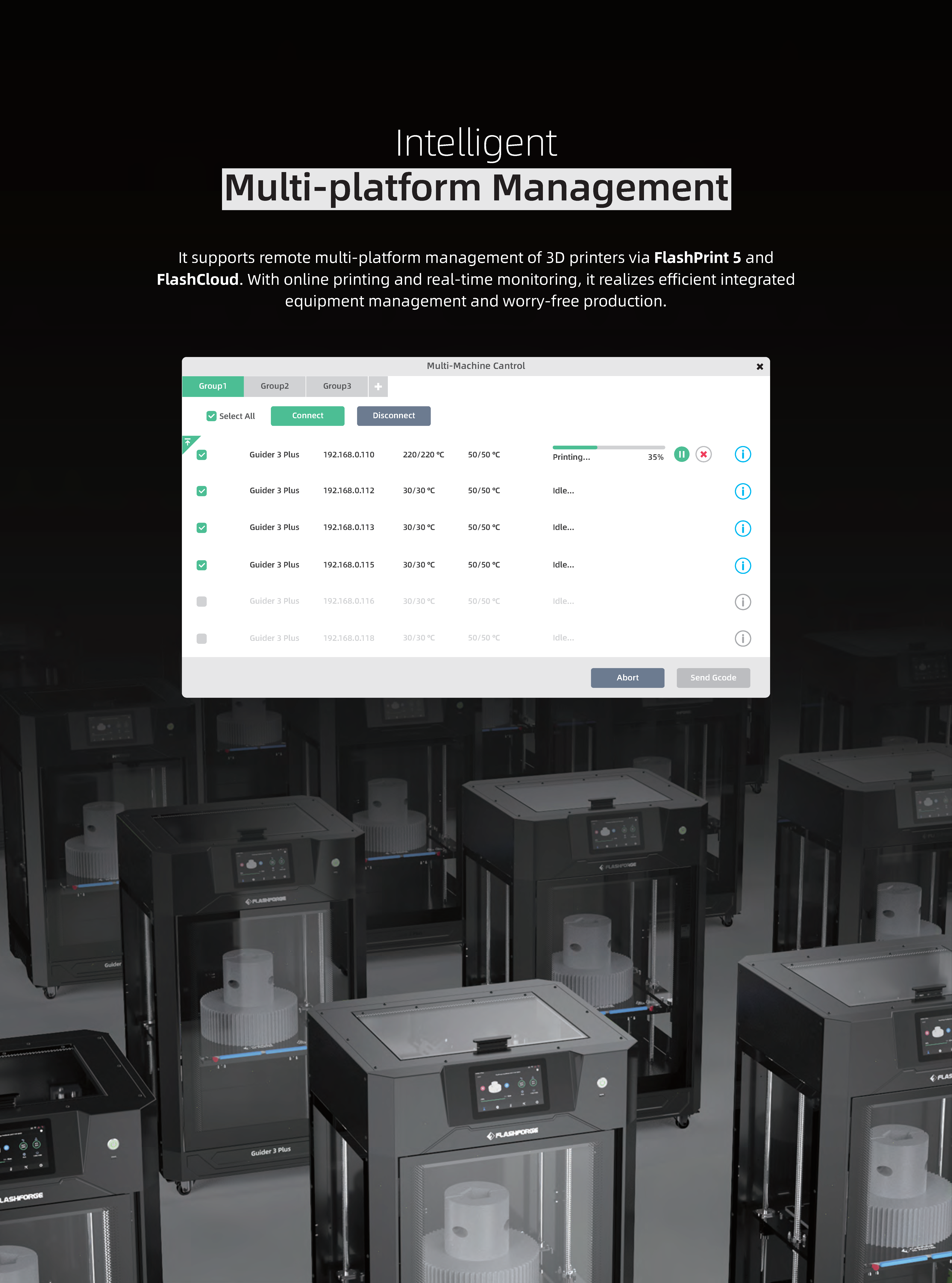Uncheck printer 192.168.0.112 checkbox
This screenshot has height=1283, width=952.
click(x=202, y=491)
